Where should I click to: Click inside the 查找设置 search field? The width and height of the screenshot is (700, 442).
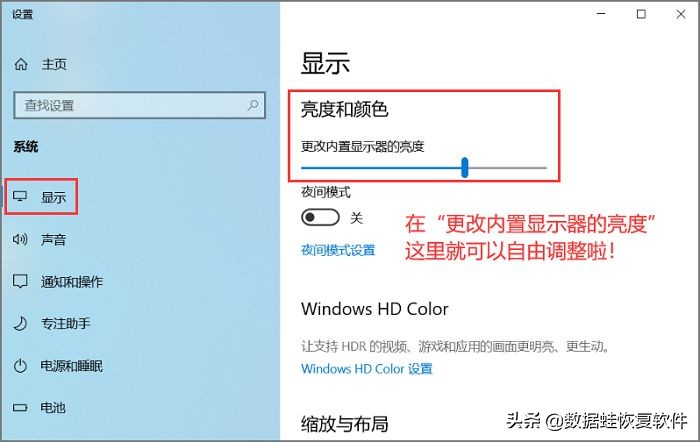tap(139, 105)
